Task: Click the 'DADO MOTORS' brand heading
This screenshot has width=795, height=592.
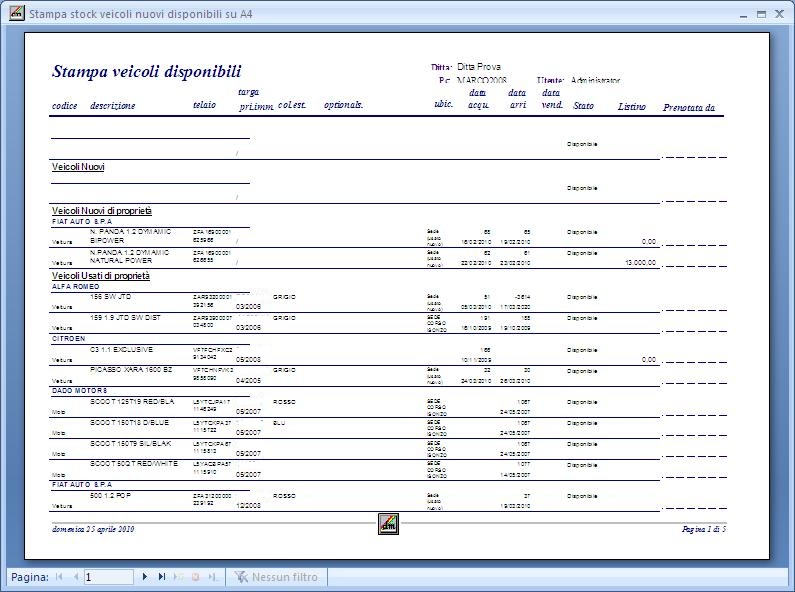Action: (80, 391)
